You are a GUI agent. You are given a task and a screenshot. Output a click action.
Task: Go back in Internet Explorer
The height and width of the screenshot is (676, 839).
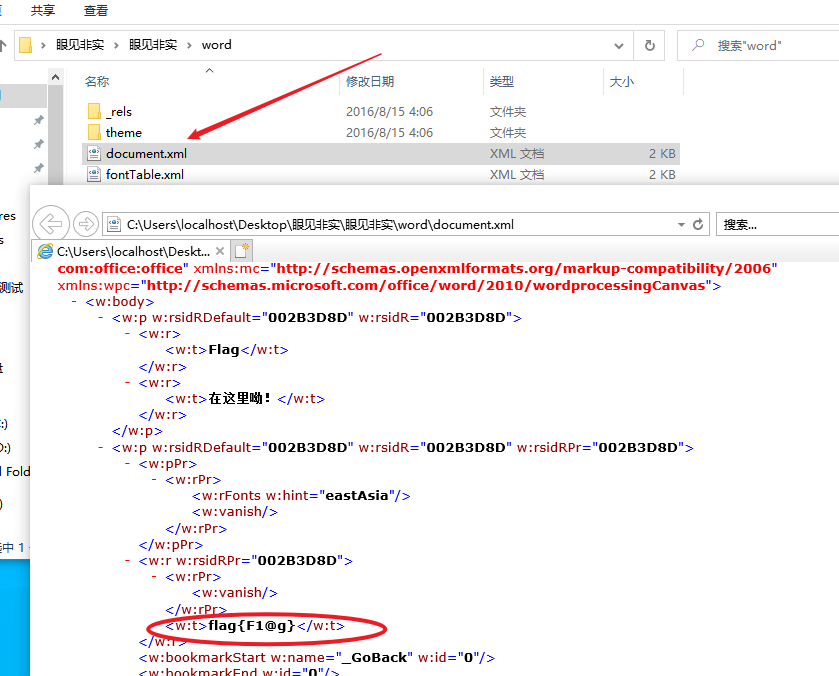[51, 224]
